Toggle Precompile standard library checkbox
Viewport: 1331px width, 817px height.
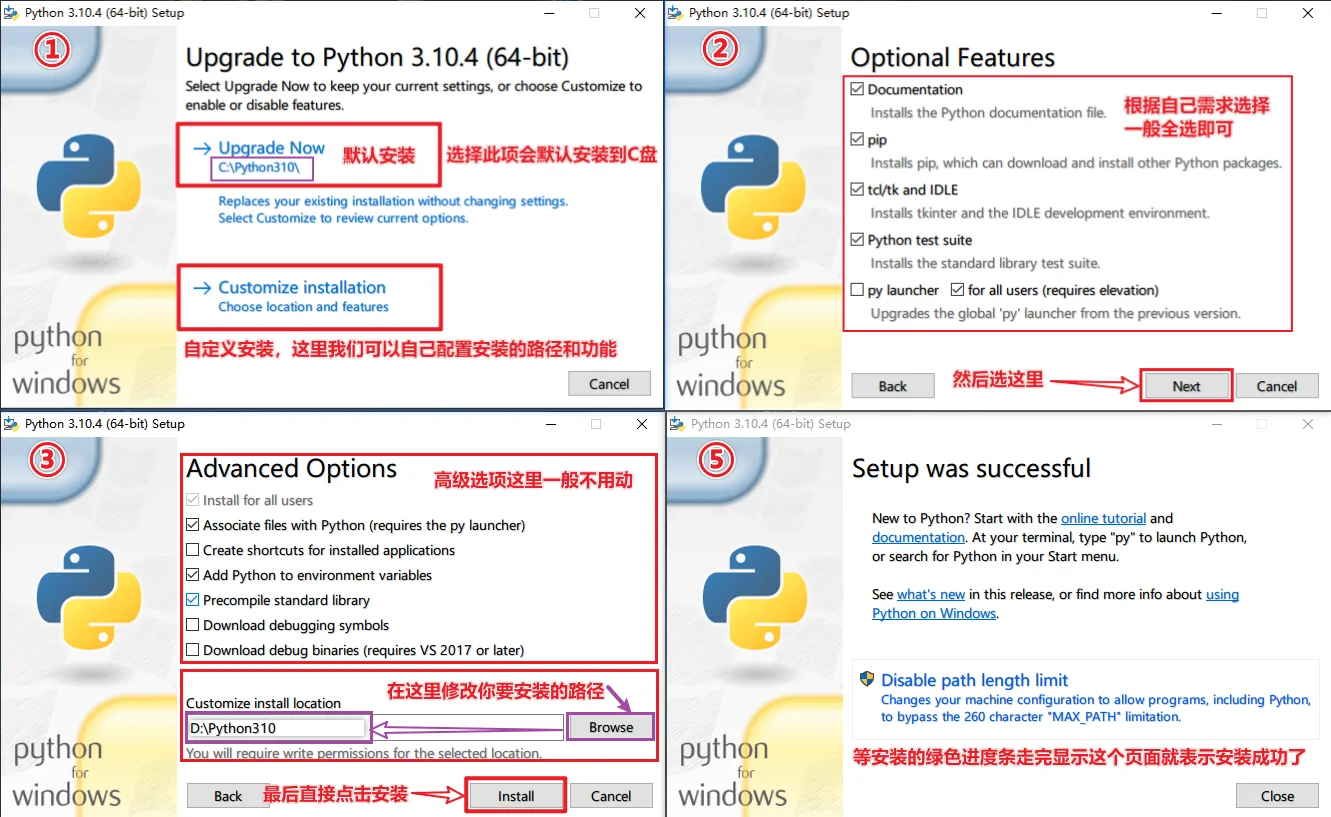click(x=193, y=600)
